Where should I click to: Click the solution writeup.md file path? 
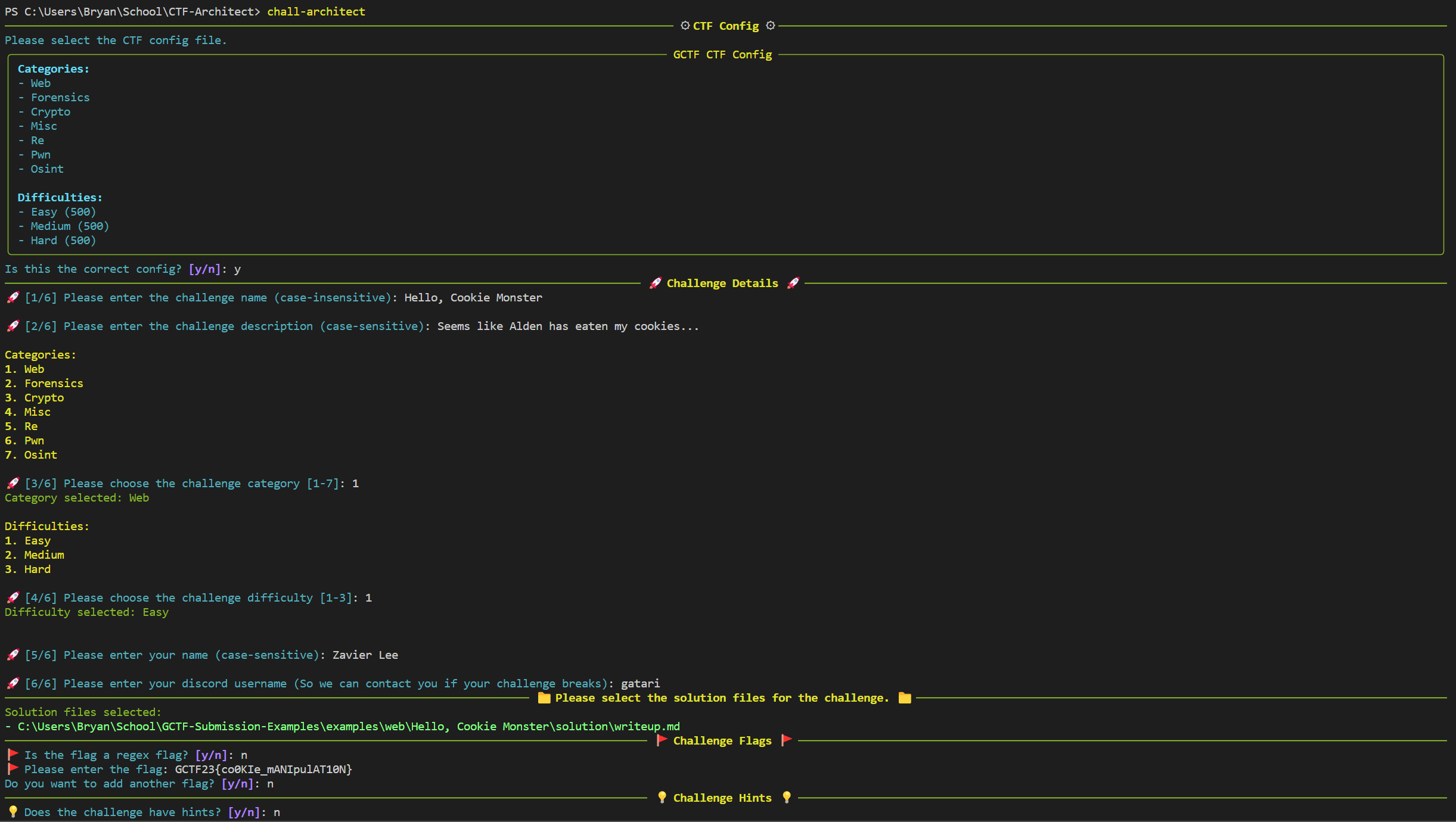click(349, 727)
